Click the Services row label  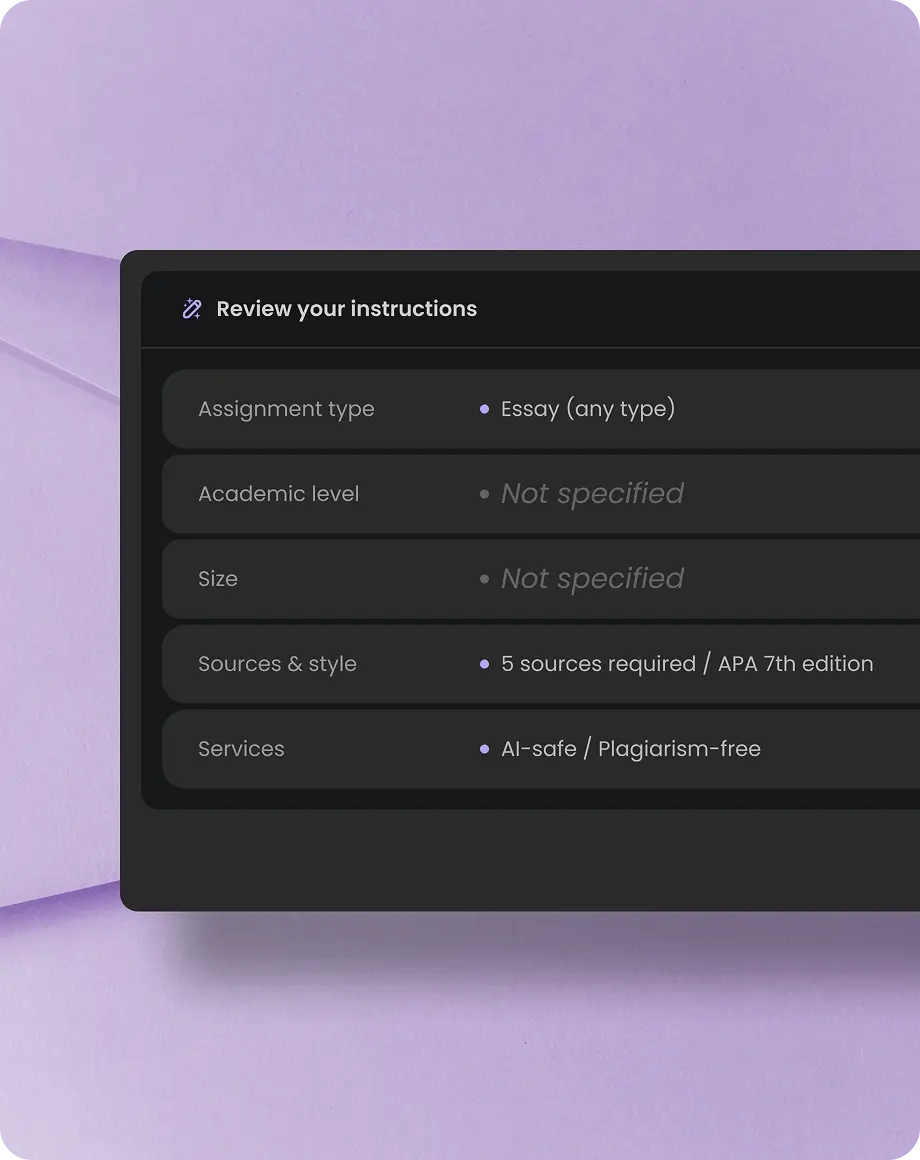coord(241,748)
